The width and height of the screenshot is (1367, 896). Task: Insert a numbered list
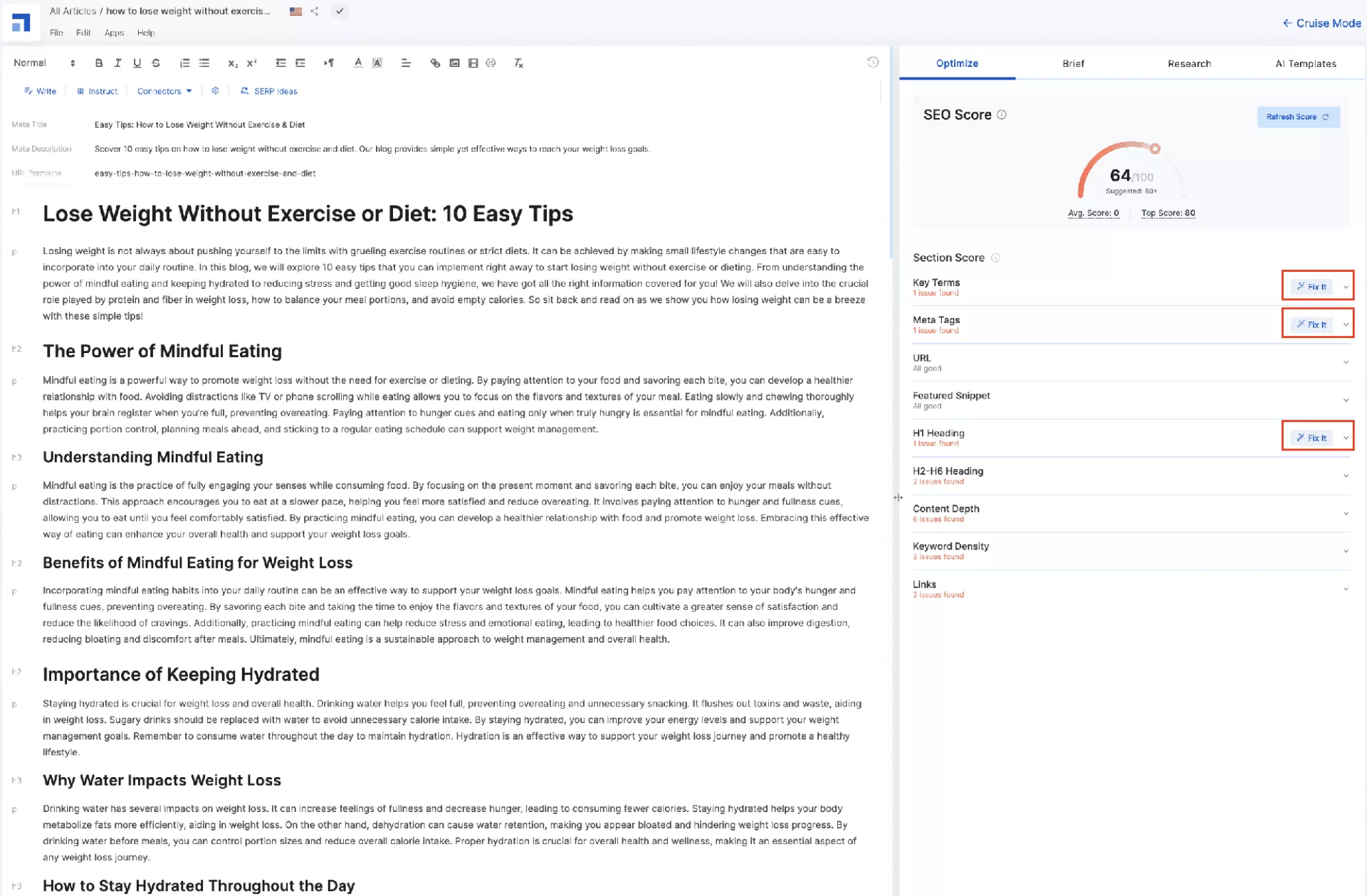pyautogui.click(x=184, y=63)
